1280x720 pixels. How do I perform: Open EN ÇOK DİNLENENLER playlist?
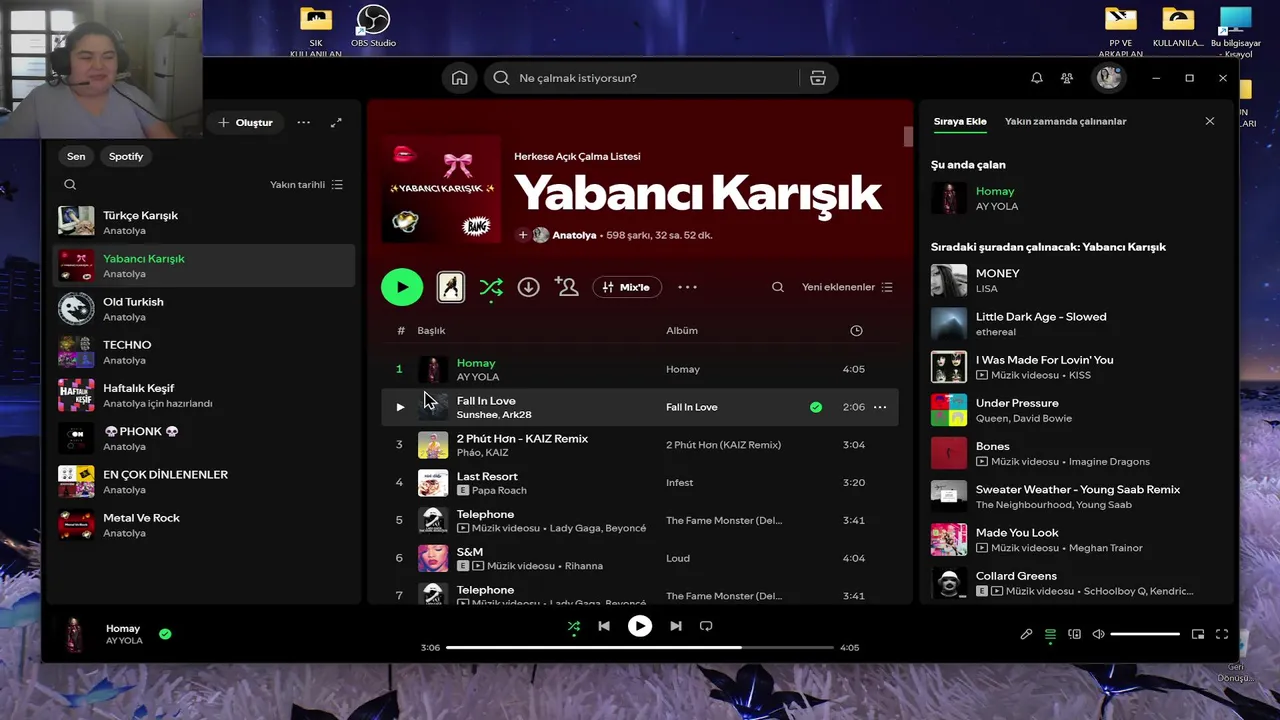[205, 481]
